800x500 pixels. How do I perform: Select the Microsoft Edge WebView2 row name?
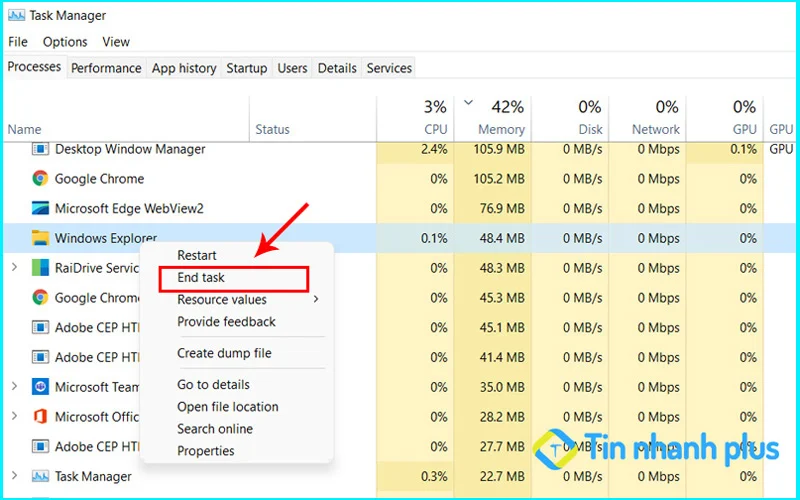(x=129, y=208)
